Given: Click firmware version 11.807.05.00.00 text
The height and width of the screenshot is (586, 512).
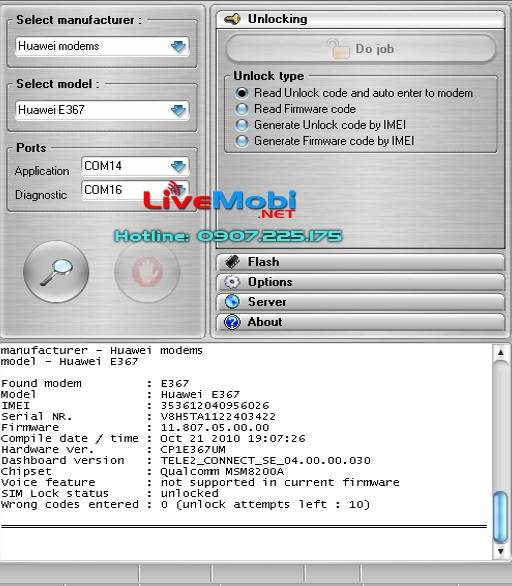Looking at the screenshot, I should click(215, 428).
